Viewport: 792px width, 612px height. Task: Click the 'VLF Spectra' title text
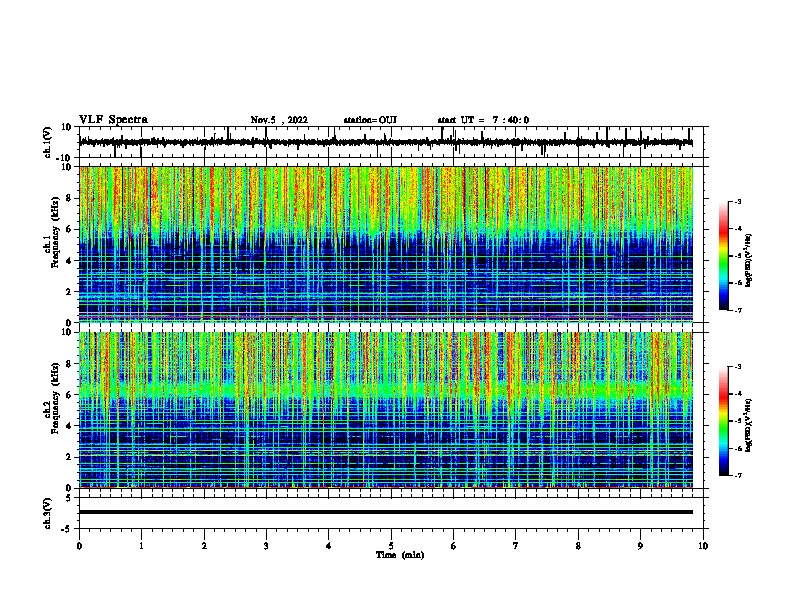(113, 120)
